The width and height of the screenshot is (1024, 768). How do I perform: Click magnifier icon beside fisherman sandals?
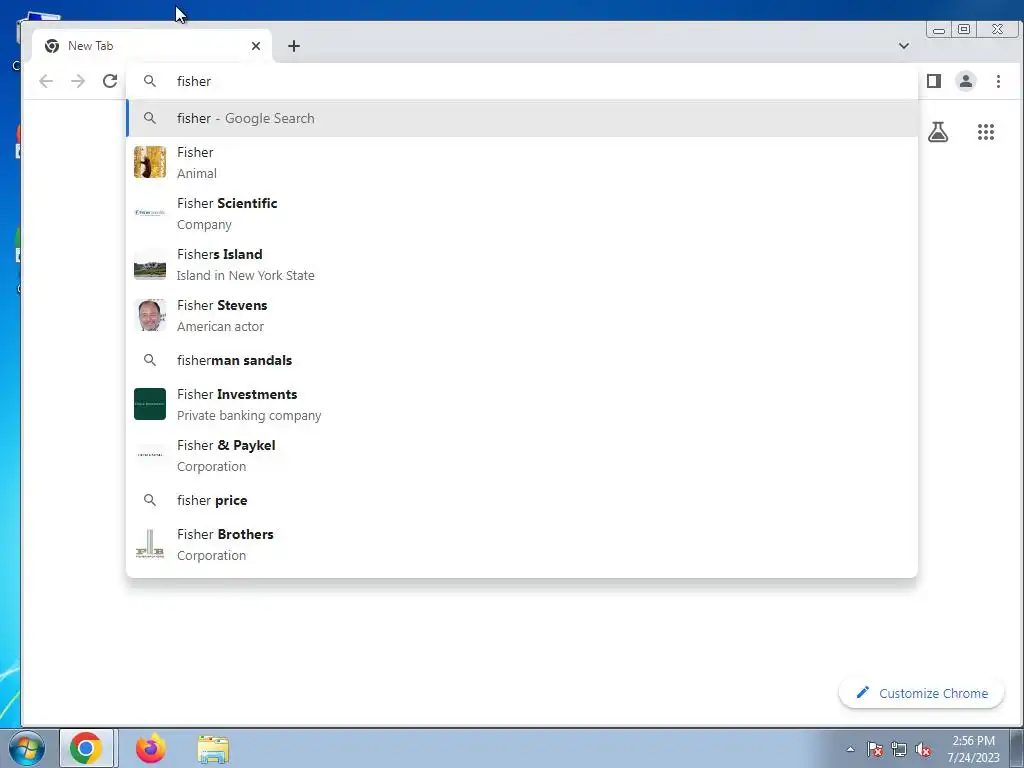coord(150,360)
